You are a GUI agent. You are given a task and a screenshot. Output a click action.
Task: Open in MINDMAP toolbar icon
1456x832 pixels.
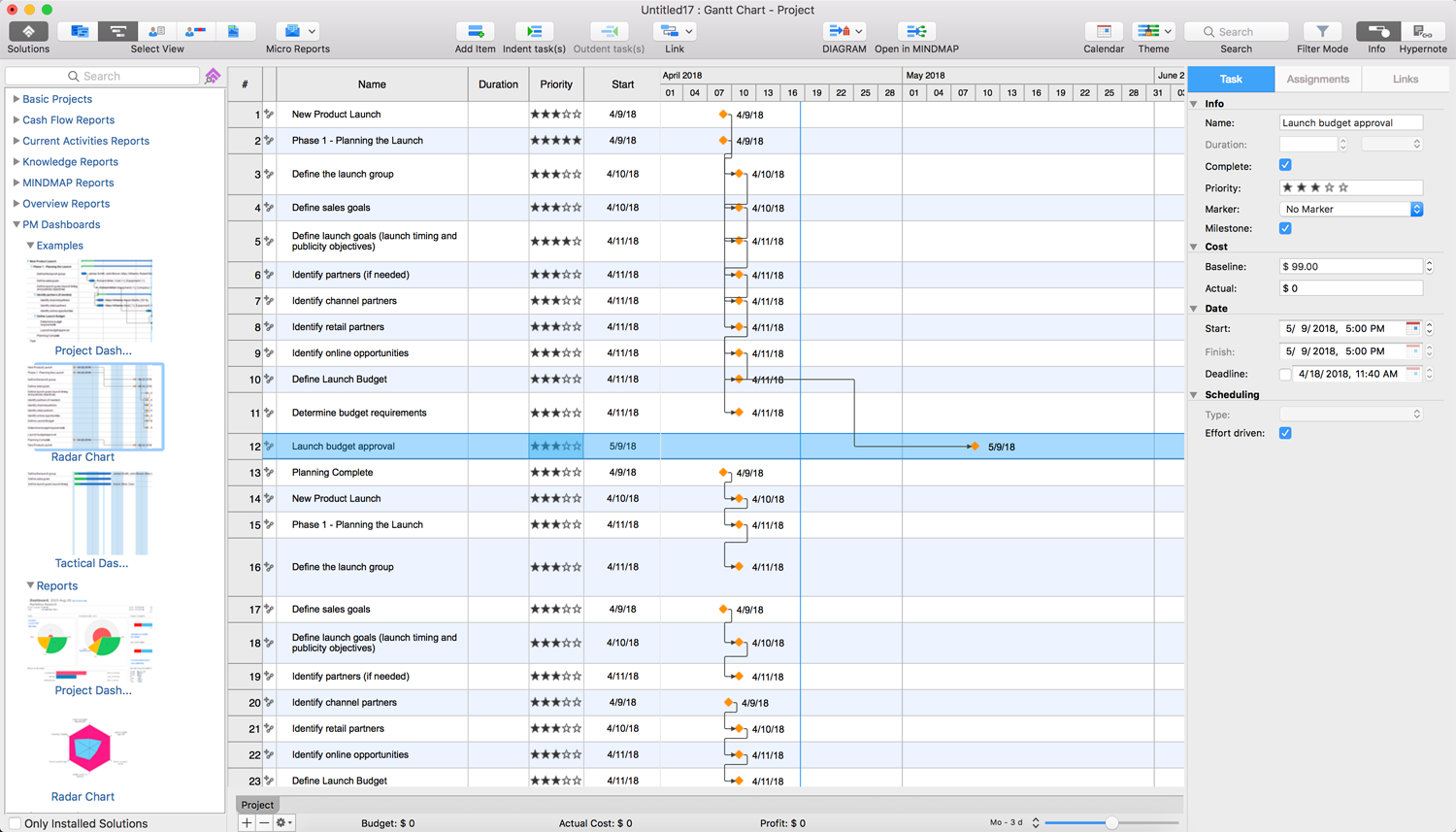pyautogui.click(x=915, y=32)
